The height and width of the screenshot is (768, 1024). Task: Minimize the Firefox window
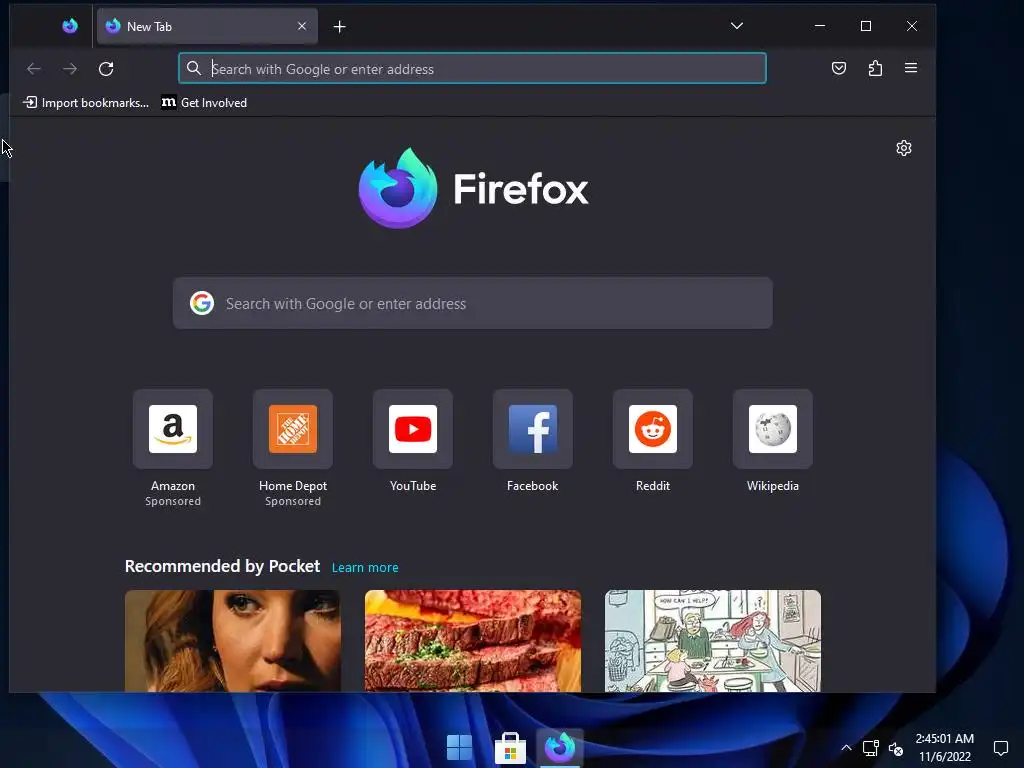click(x=820, y=26)
